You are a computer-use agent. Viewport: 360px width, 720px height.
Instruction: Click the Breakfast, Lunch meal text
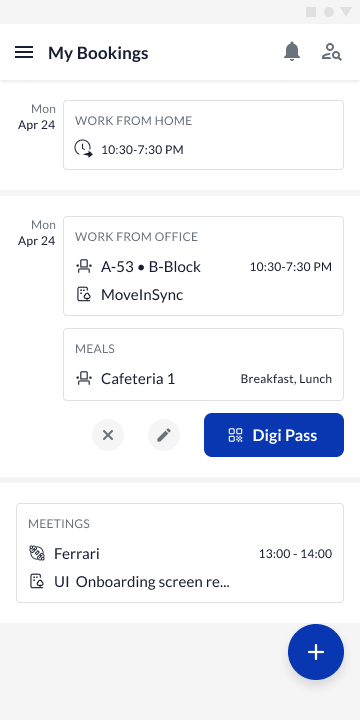pyautogui.click(x=286, y=379)
